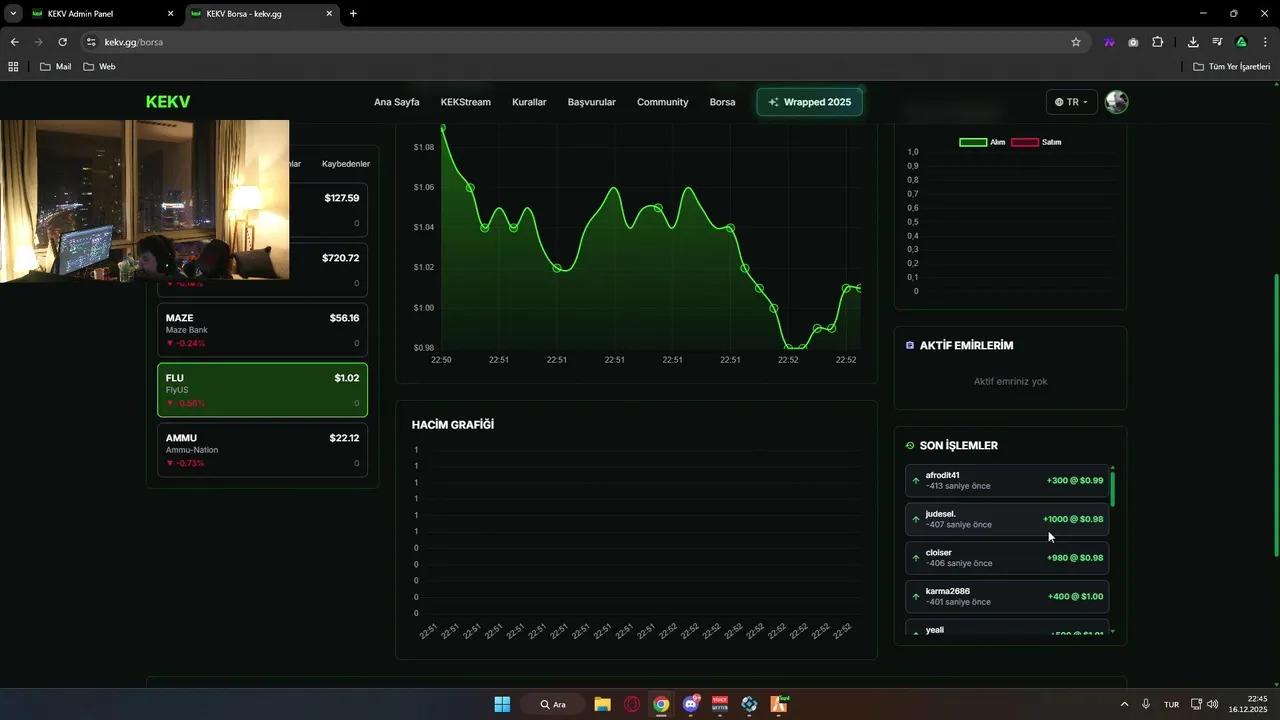Toggle the Alım legend series
The height and width of the screenshot is (720, 1280).
coord(982,142)
